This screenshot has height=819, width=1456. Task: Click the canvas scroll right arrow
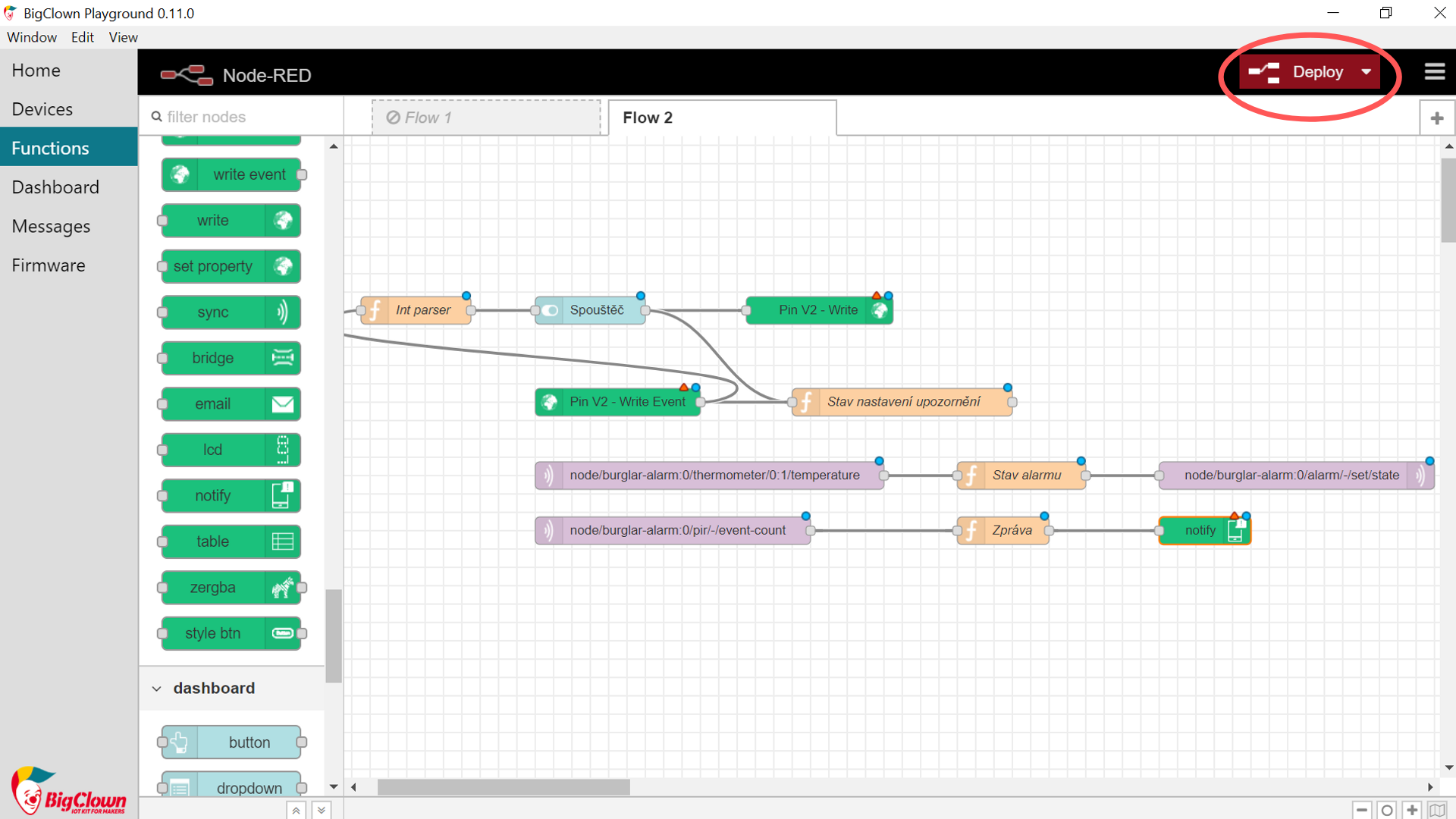coord(1430,787)
